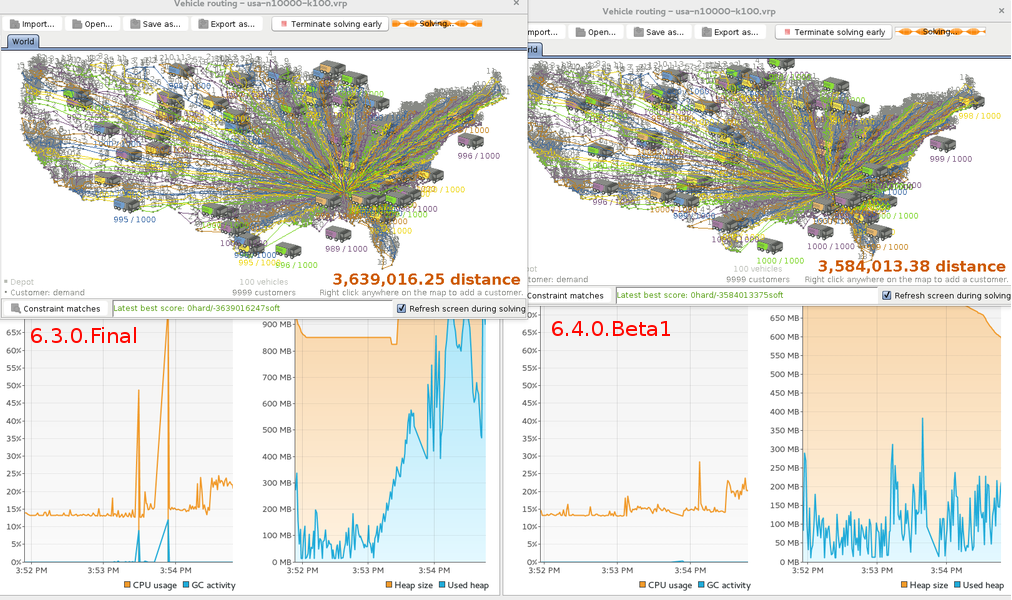Click the red stop icon in left Terminate button
This screenshot has height=600, width=1012.
282,24
